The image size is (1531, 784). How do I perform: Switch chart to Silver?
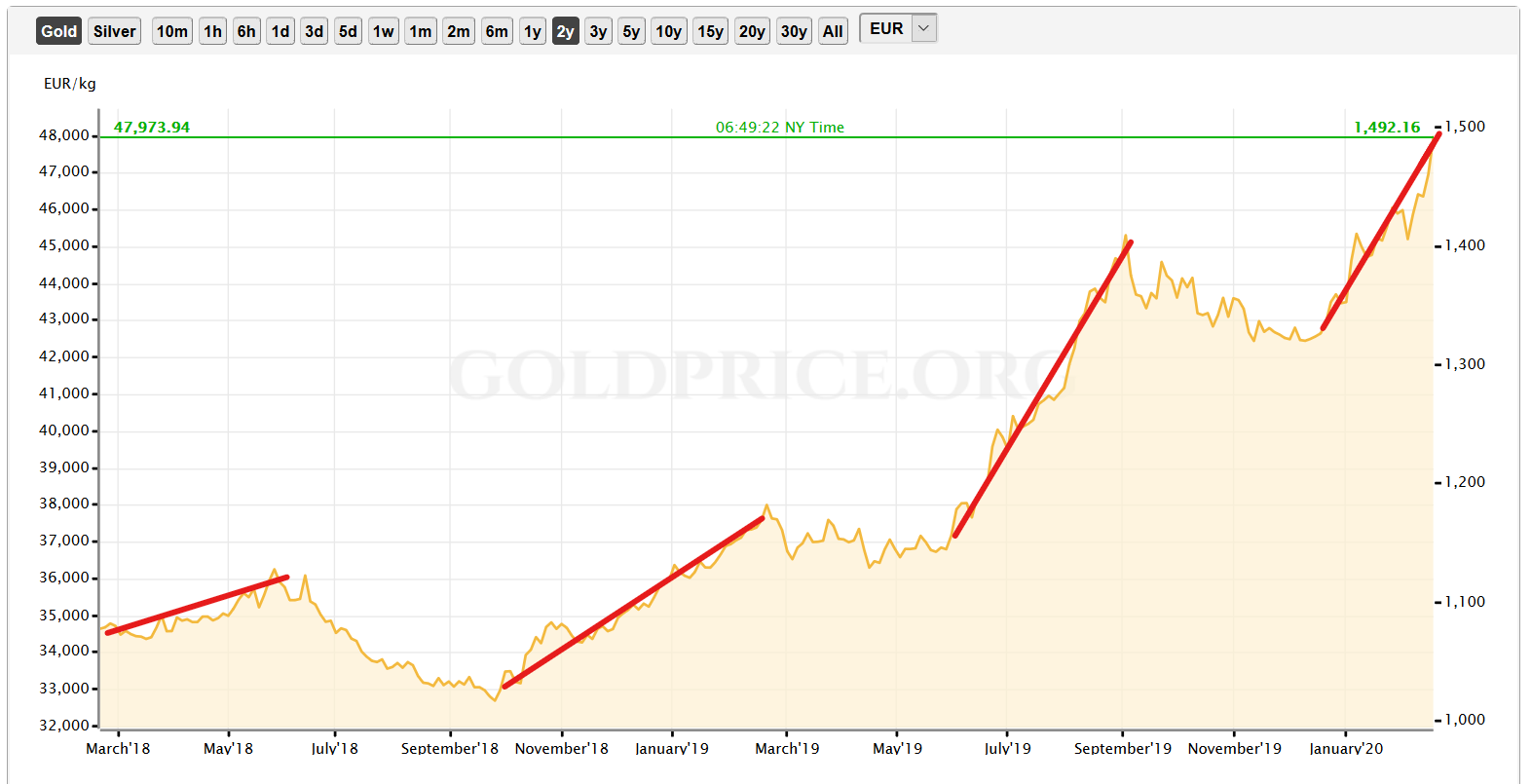coord(114,31)
